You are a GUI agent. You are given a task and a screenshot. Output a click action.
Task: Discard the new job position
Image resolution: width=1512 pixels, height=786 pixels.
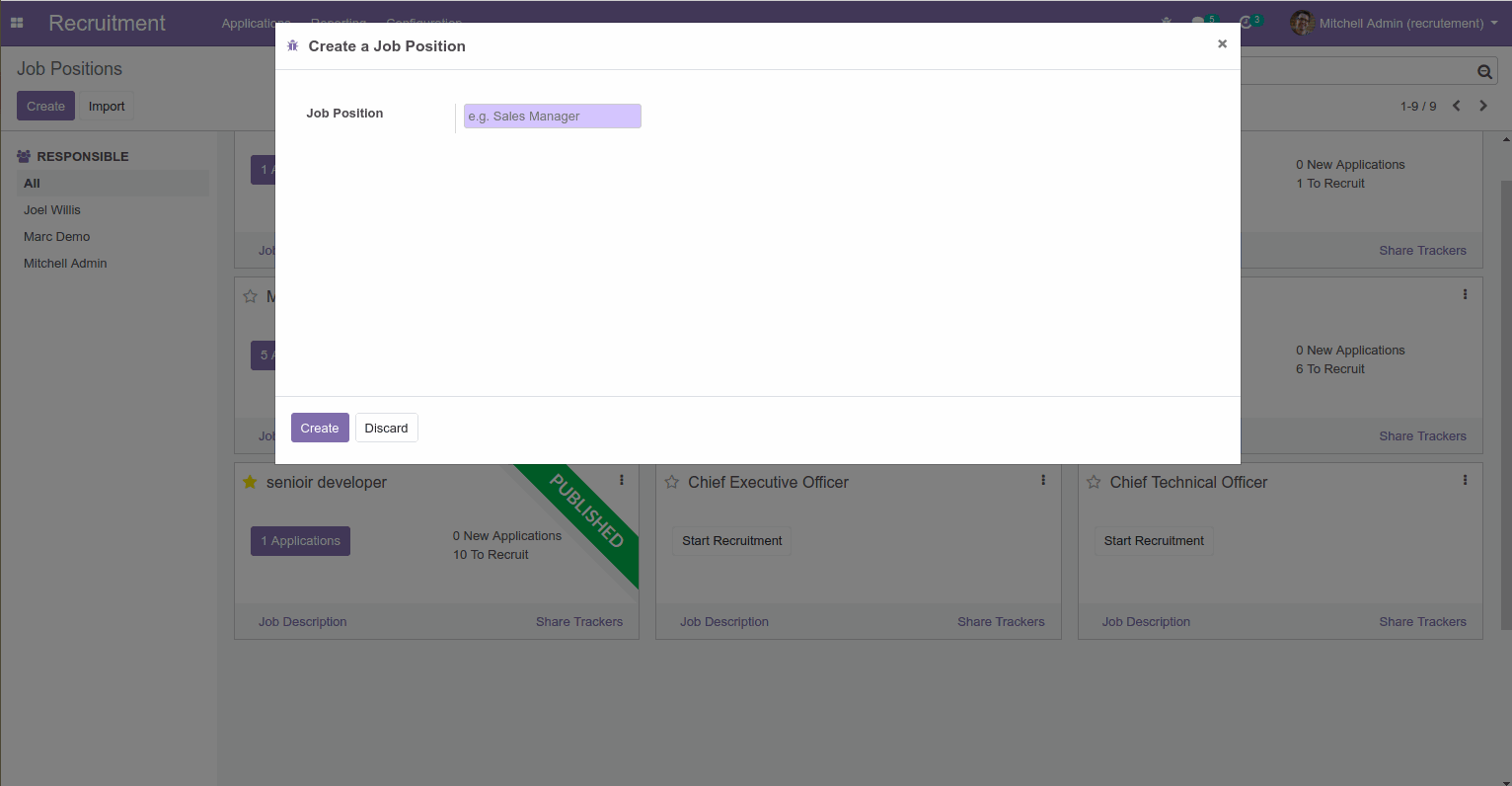coord(386,428)
